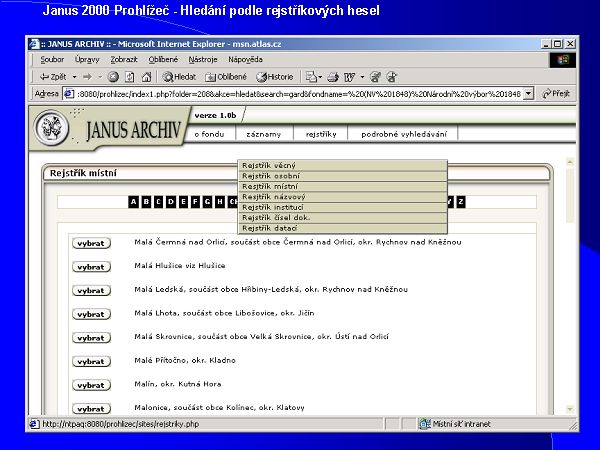This screenshot has width=600, height=450.
Task: Click the Místní síť intranet zone icon
Action: (x=425, y=424)
